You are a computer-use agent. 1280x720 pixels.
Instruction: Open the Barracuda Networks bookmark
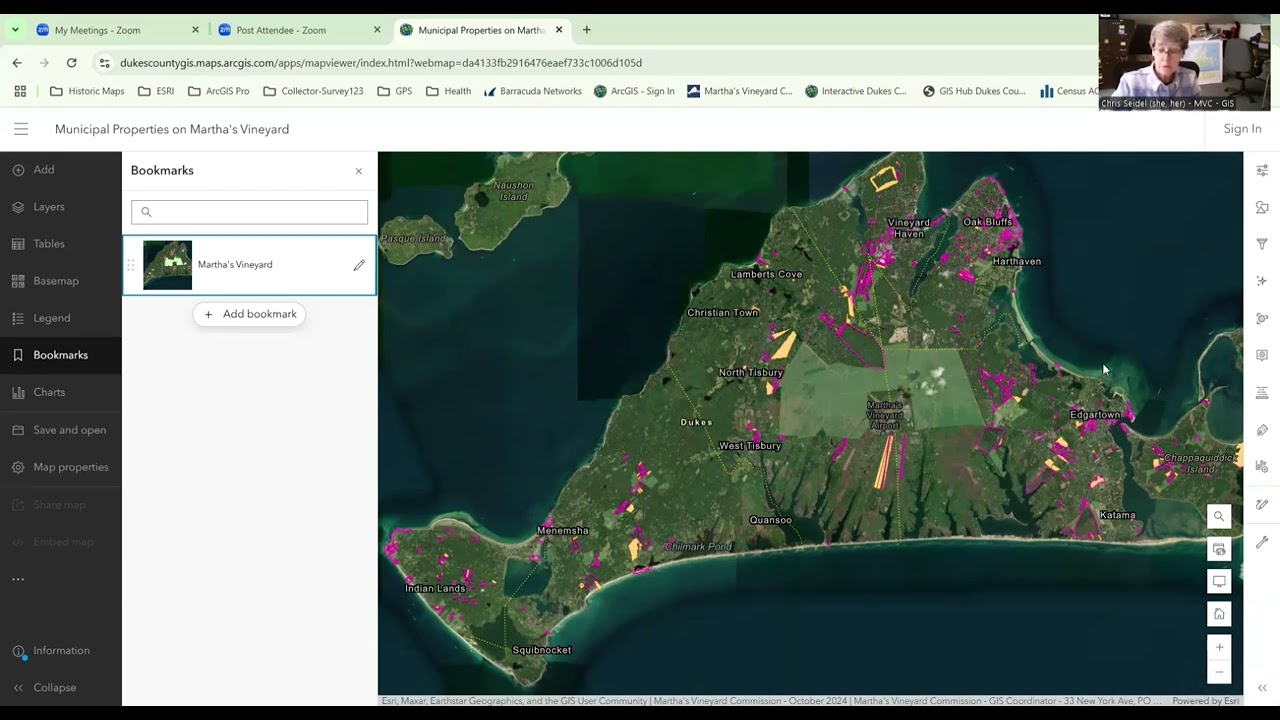pos(532,91)
